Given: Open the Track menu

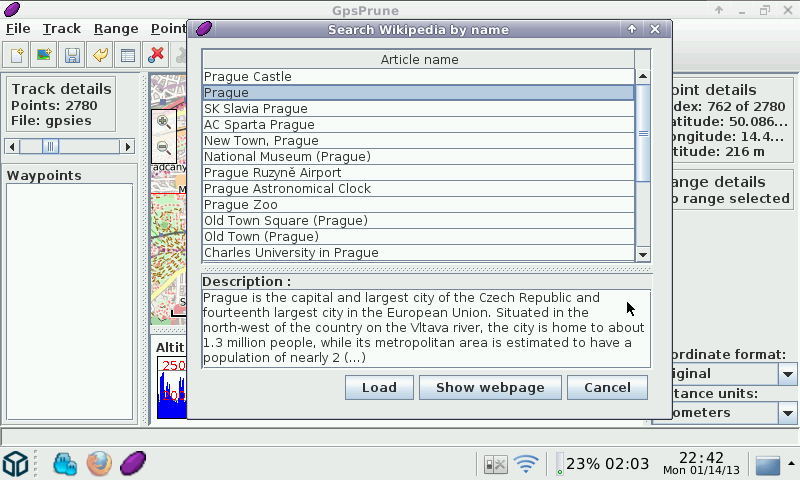Looking at the screenshot, I should tap(62, 29).
